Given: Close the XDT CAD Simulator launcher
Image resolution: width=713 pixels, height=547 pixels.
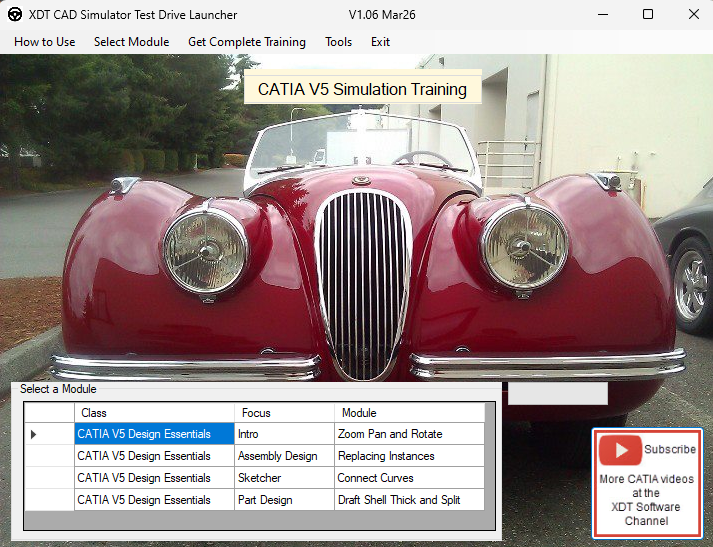Looking at the screenshot, I should click(694, 15).
